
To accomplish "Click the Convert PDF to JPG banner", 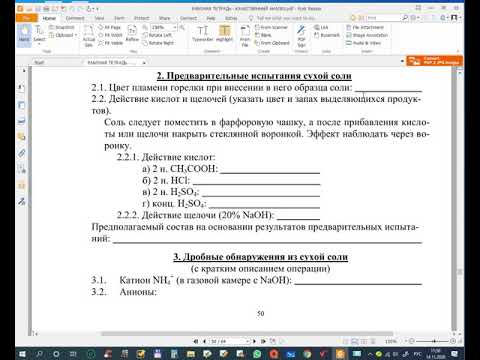I will (x=435, y=61).
